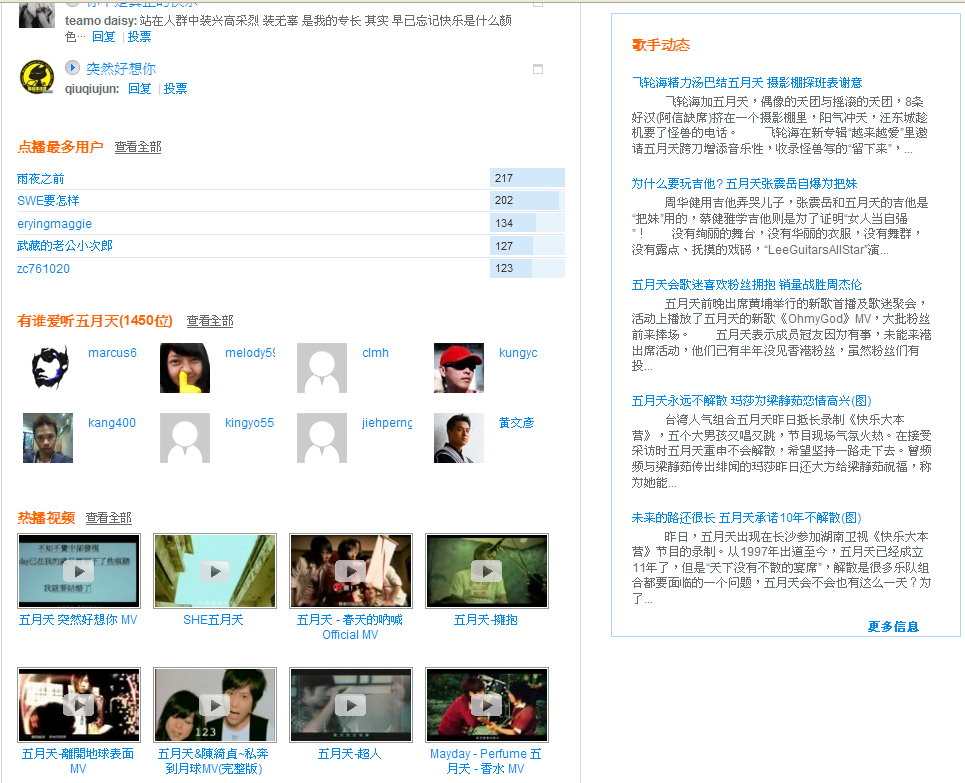
Task: Open teamo daisy's avatar image
Action: 37,14
